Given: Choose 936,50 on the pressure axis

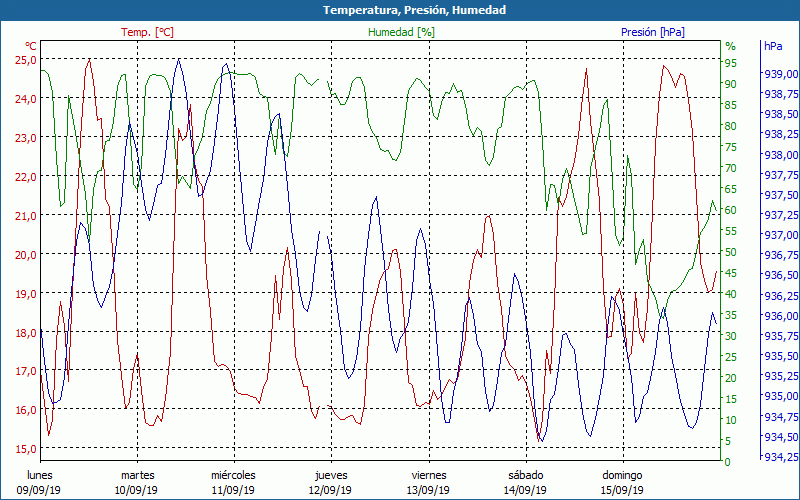Looking at the screenshot, I should point(781,276).
